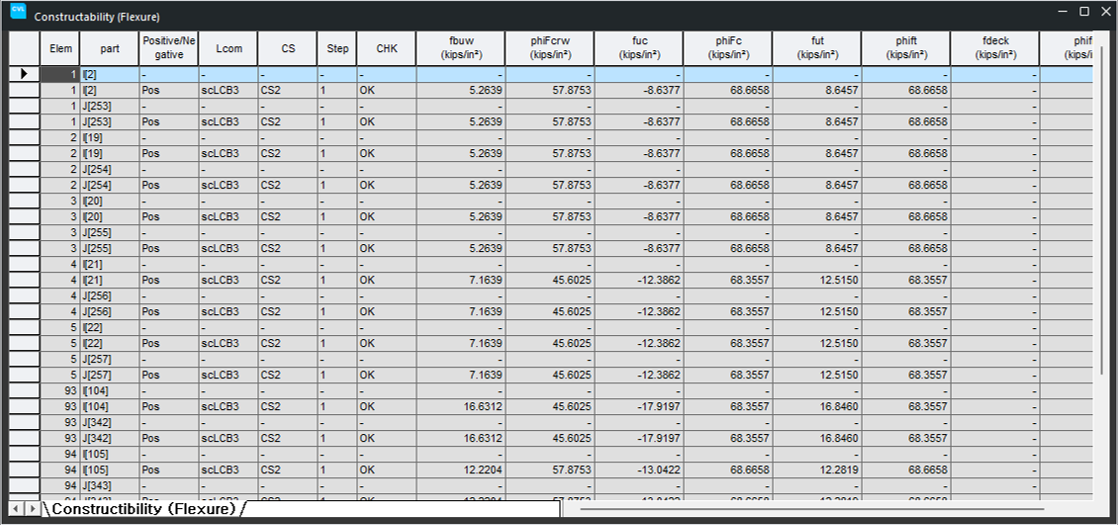Click the tab scroll left arrow
1118x525 pixels.
(15, 509)
